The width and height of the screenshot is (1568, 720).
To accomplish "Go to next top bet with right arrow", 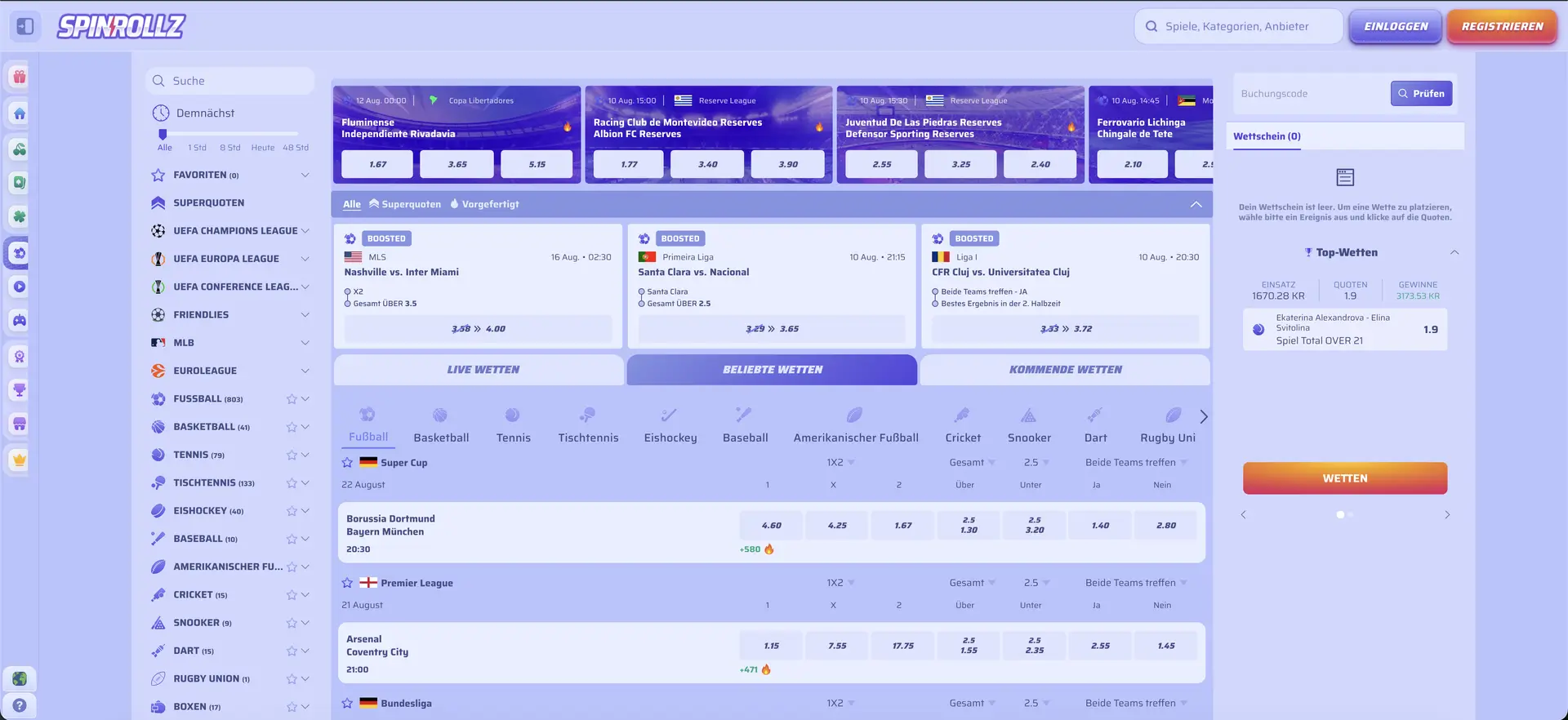I will tap(1447, 515).
